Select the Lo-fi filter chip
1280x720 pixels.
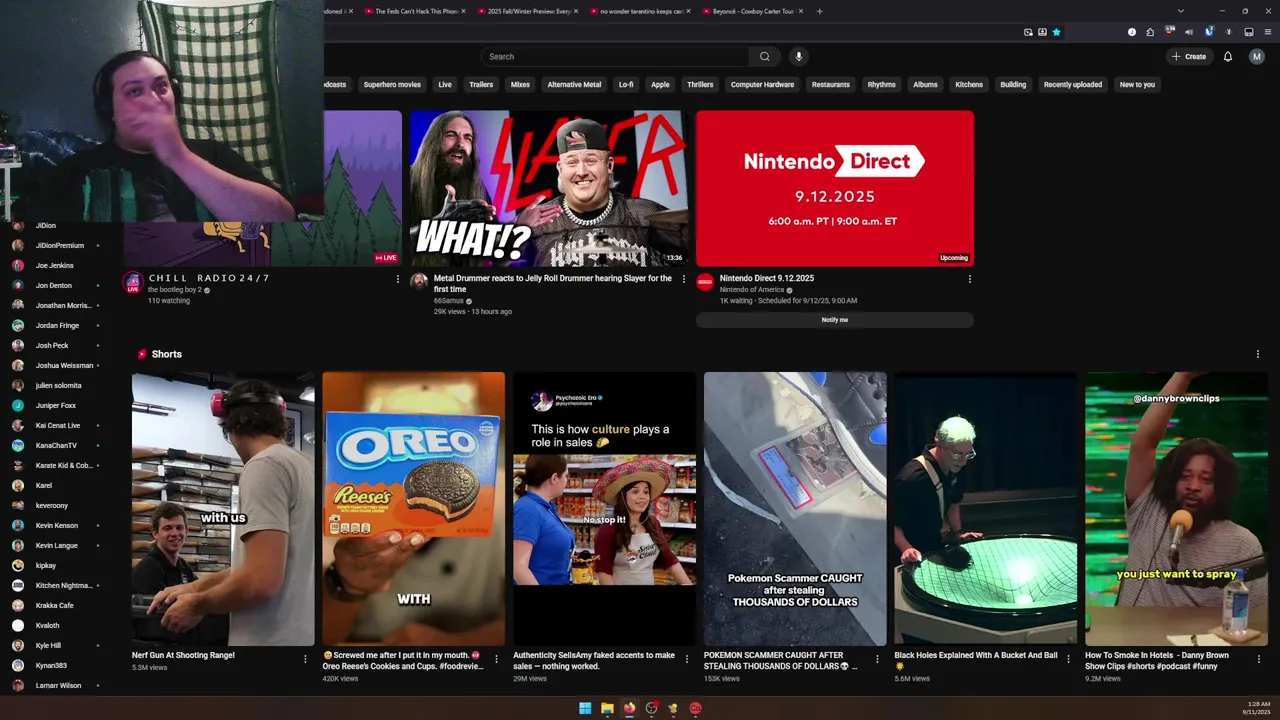pyautogui.click(x=626, y=85)
